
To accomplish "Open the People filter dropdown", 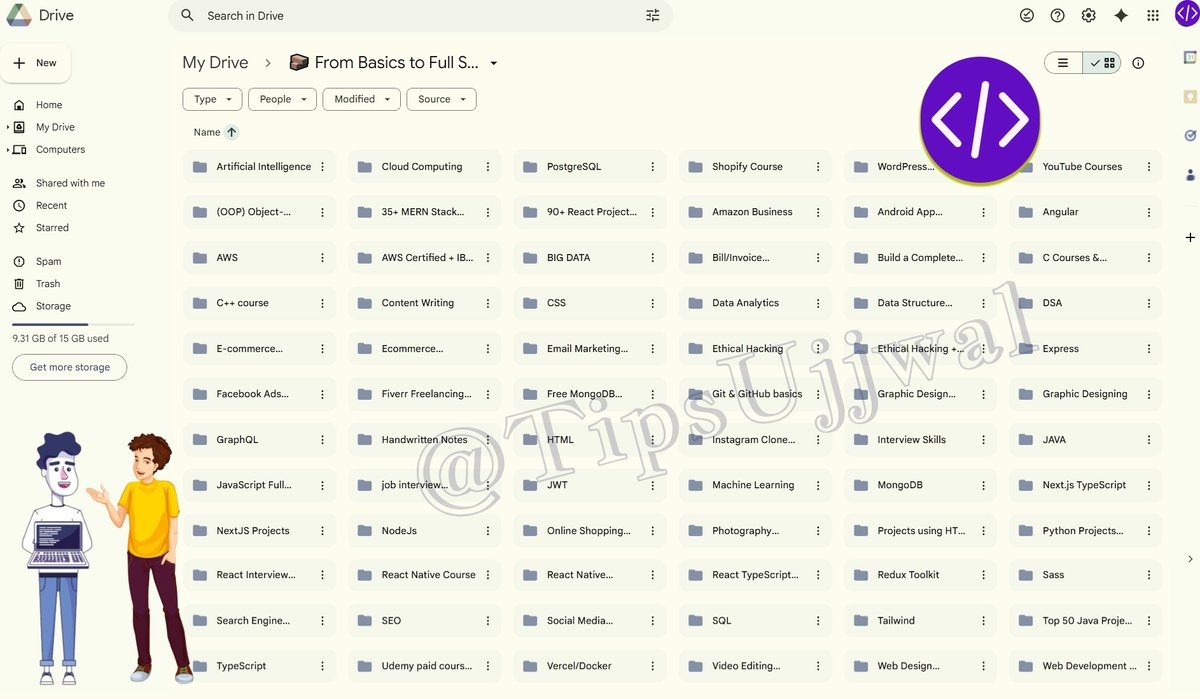I will [283, 99].
